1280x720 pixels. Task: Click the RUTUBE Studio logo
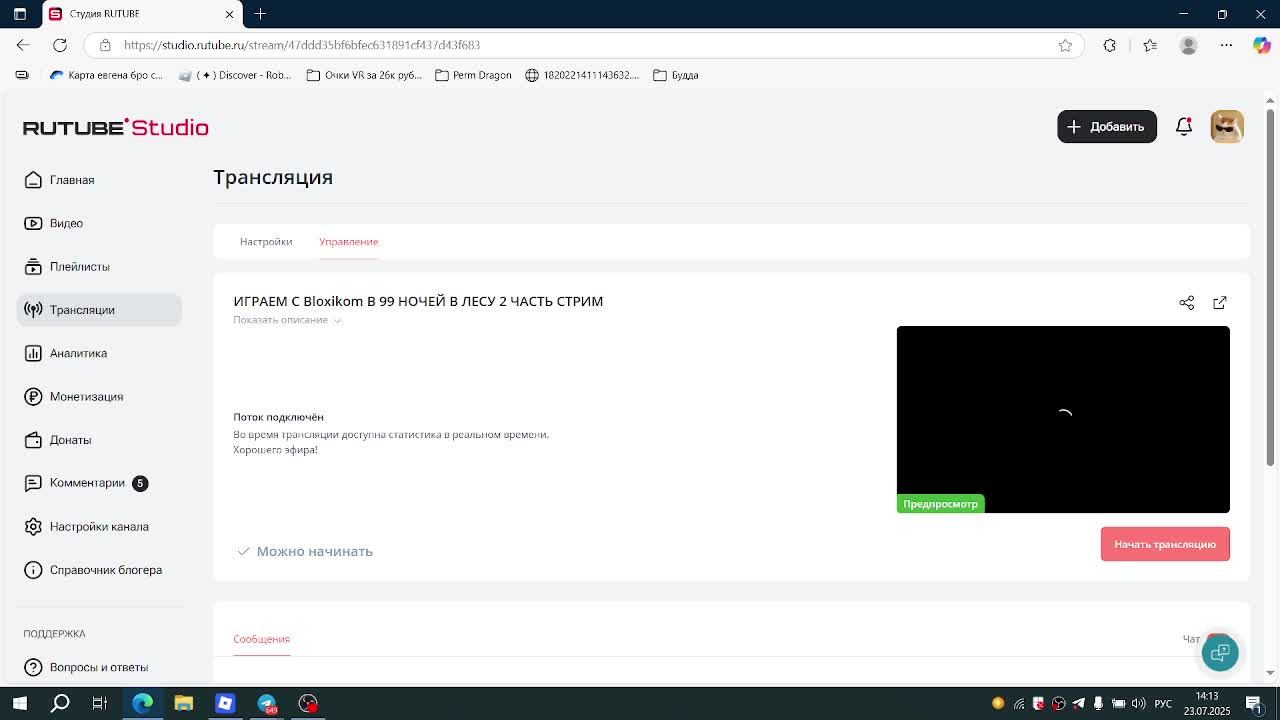point(116,127)
